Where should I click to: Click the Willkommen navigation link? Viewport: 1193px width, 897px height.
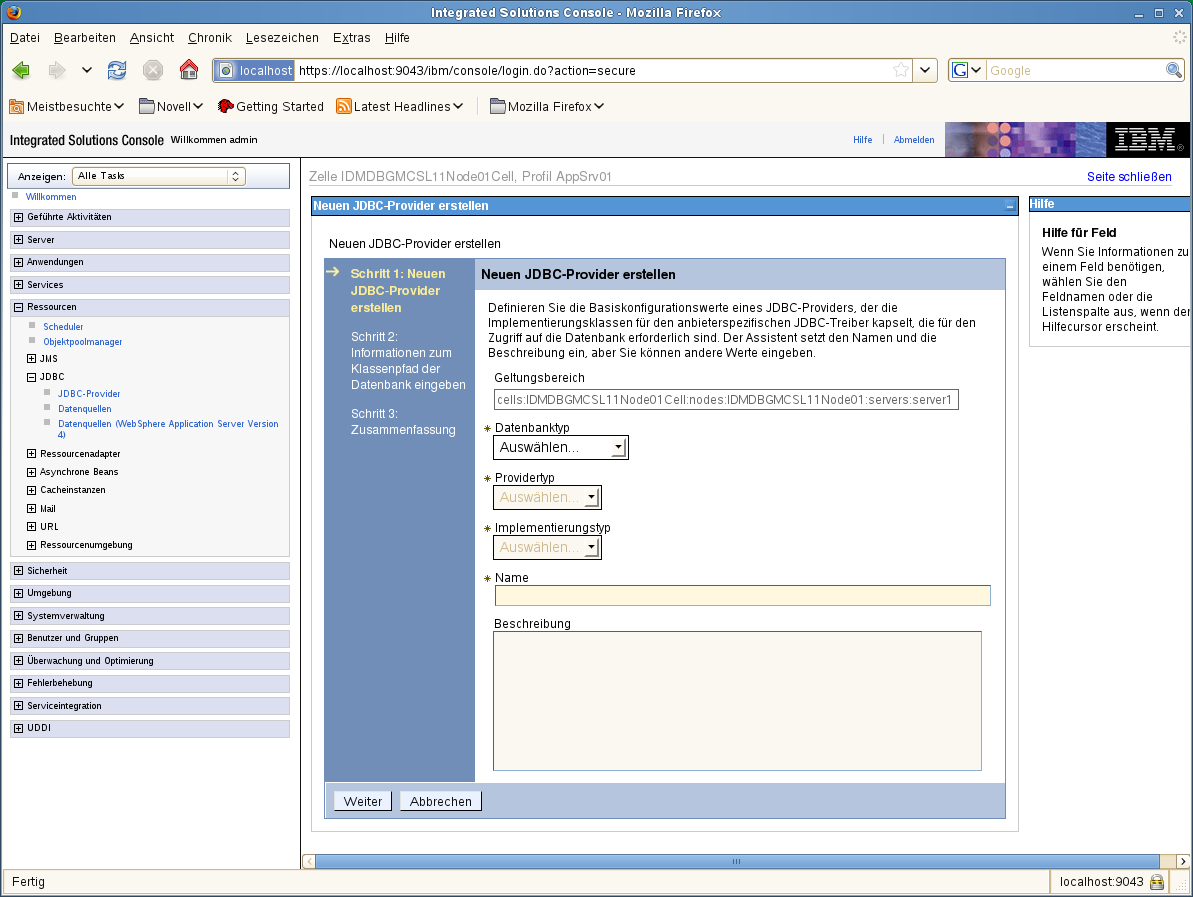51,197
